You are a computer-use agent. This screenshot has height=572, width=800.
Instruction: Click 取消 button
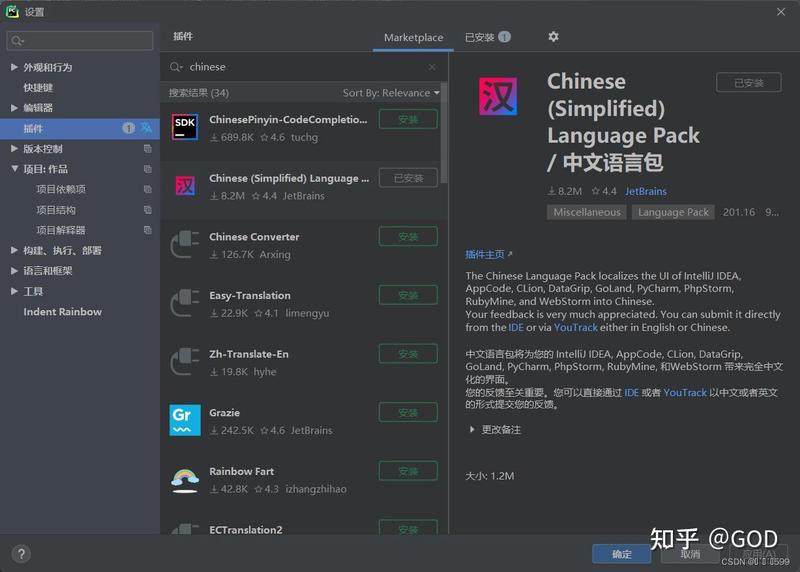point(690,554)
